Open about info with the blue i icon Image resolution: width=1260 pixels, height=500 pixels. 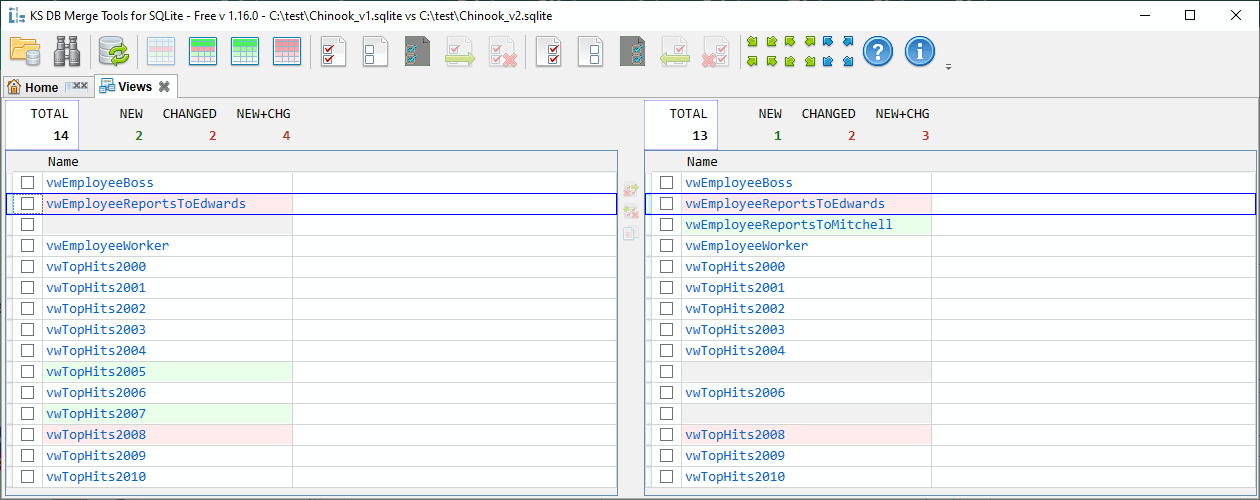tap(920, 51)
